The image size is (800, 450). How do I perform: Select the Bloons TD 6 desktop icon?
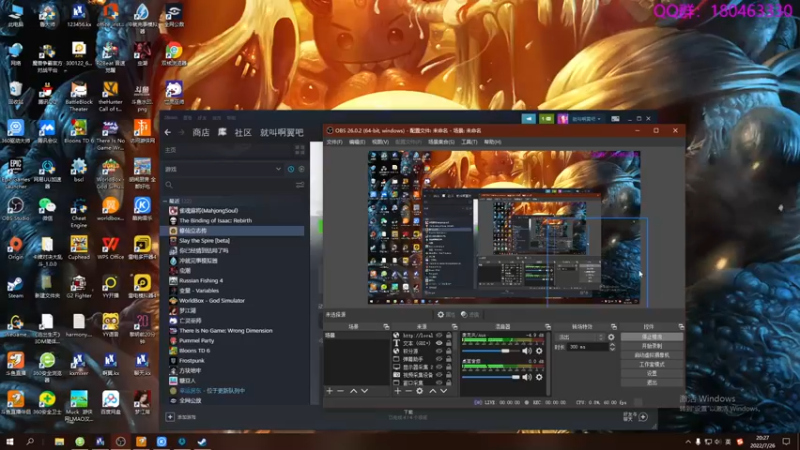click(x=79, y=131)
